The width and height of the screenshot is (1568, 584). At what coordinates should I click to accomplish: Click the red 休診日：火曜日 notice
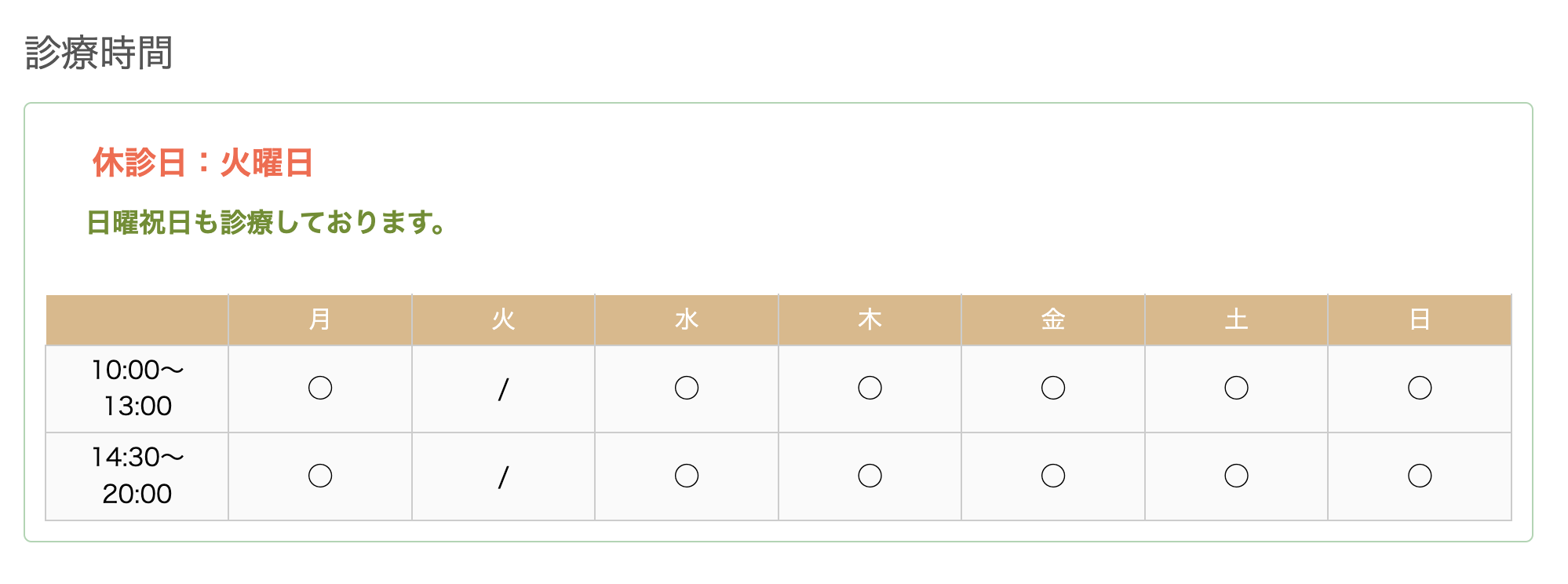click(202, 163)
